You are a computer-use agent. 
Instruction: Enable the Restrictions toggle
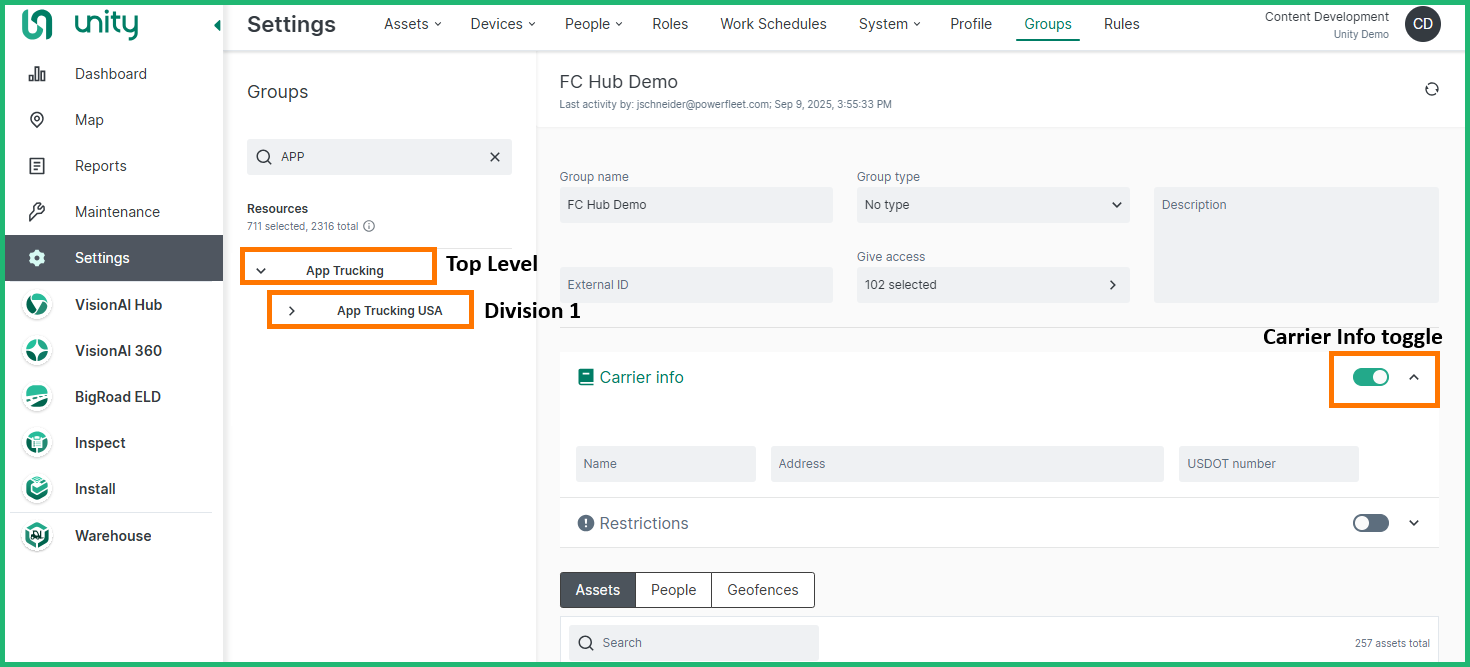pos(1370,523)
